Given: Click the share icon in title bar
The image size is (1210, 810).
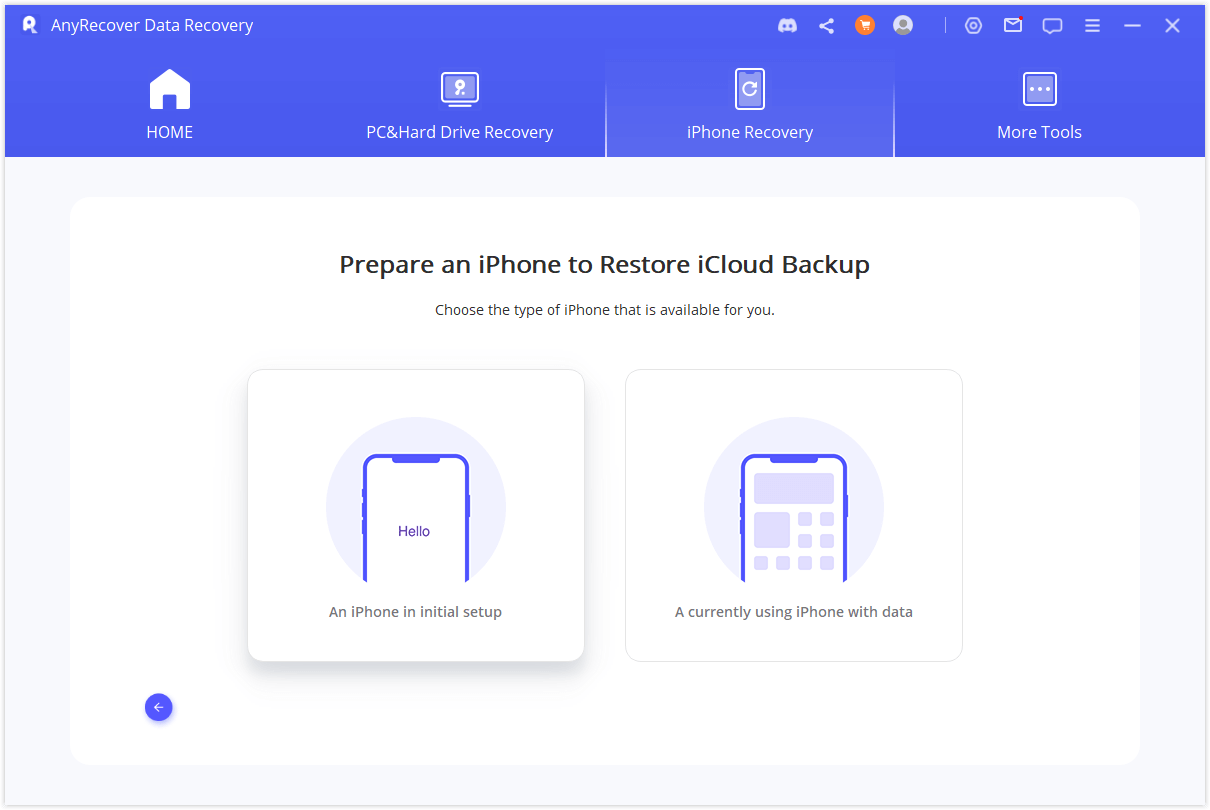Looking at the screenshot, I should point(826,26).
